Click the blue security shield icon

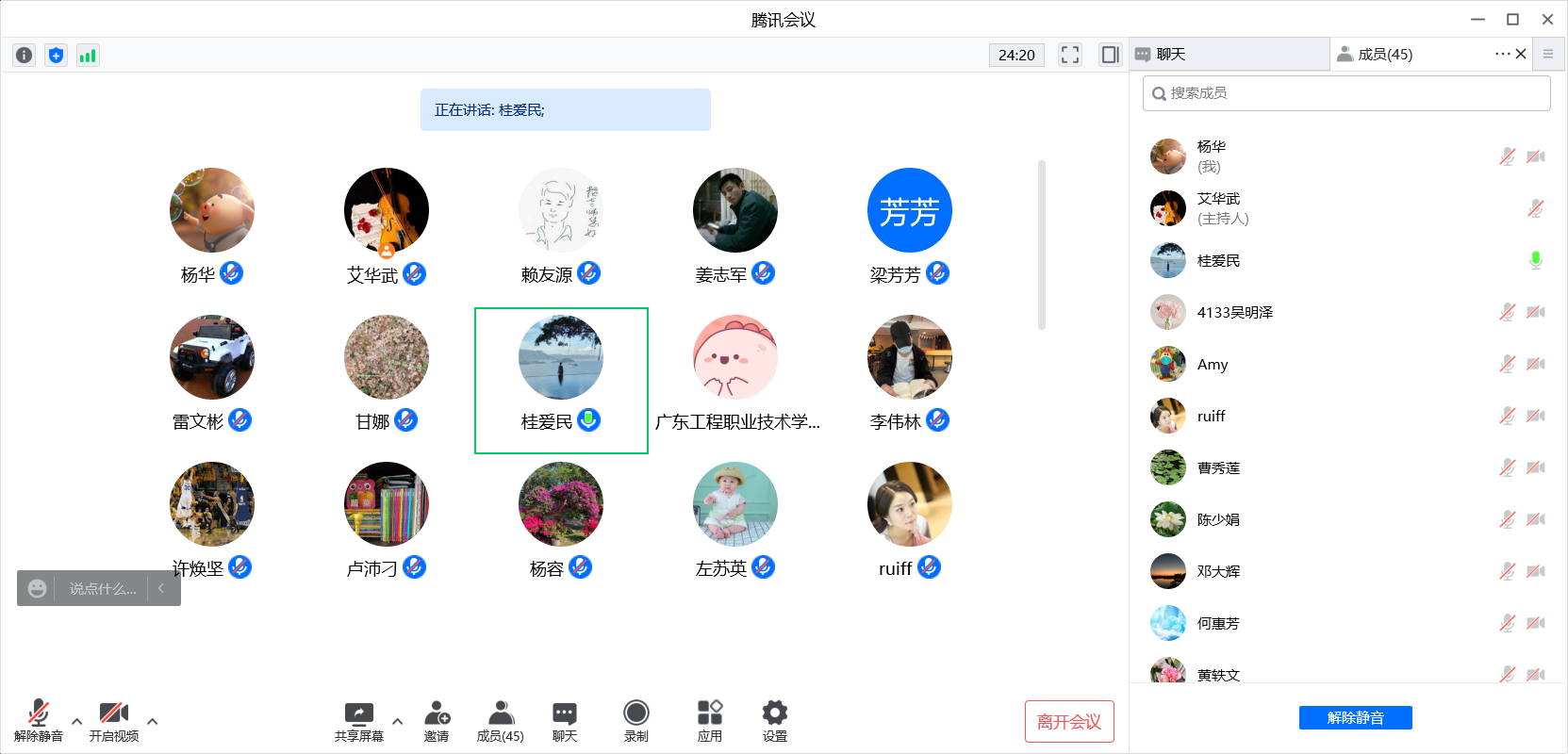point(56,56)
